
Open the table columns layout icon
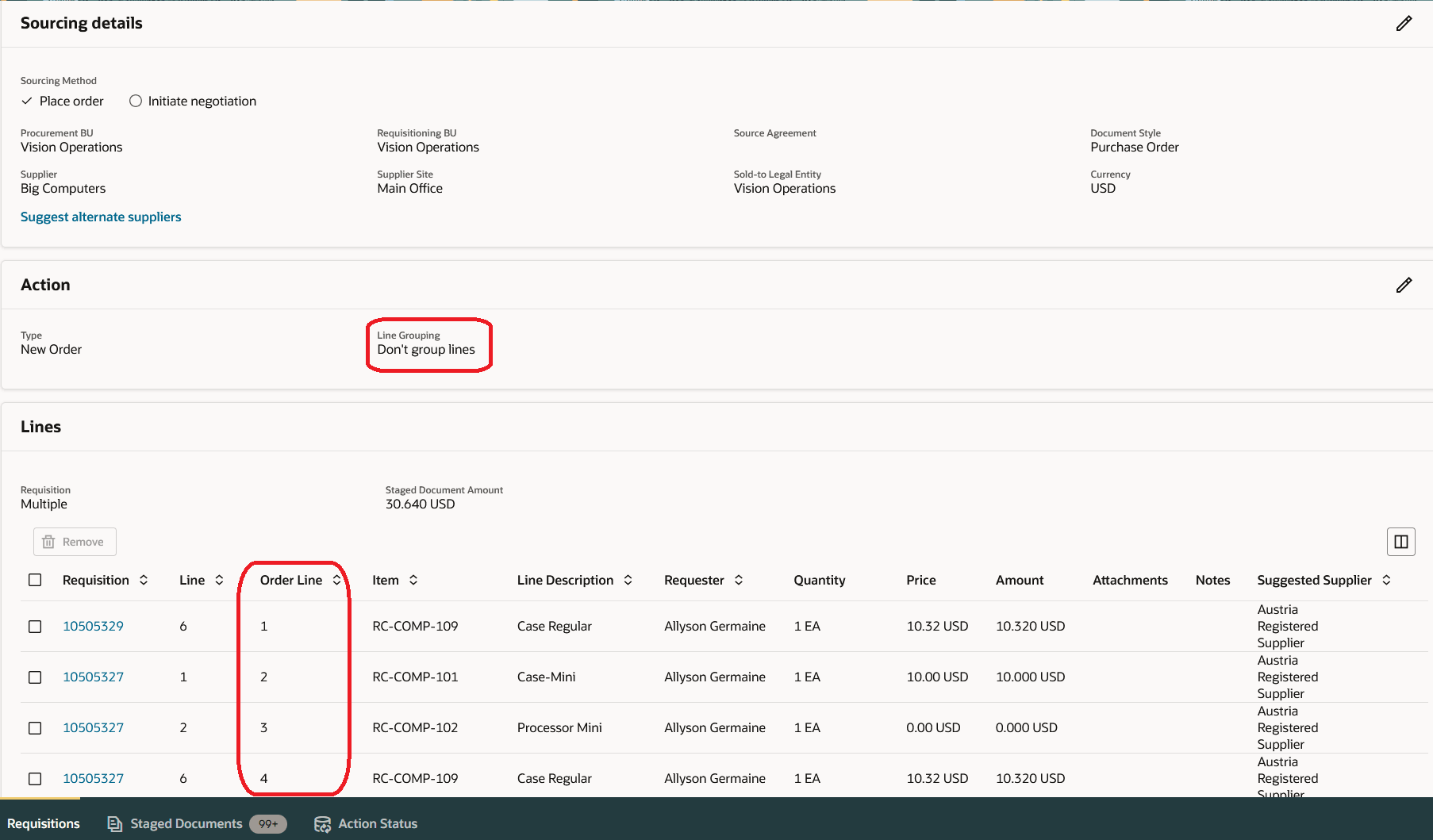[1400, 542]
